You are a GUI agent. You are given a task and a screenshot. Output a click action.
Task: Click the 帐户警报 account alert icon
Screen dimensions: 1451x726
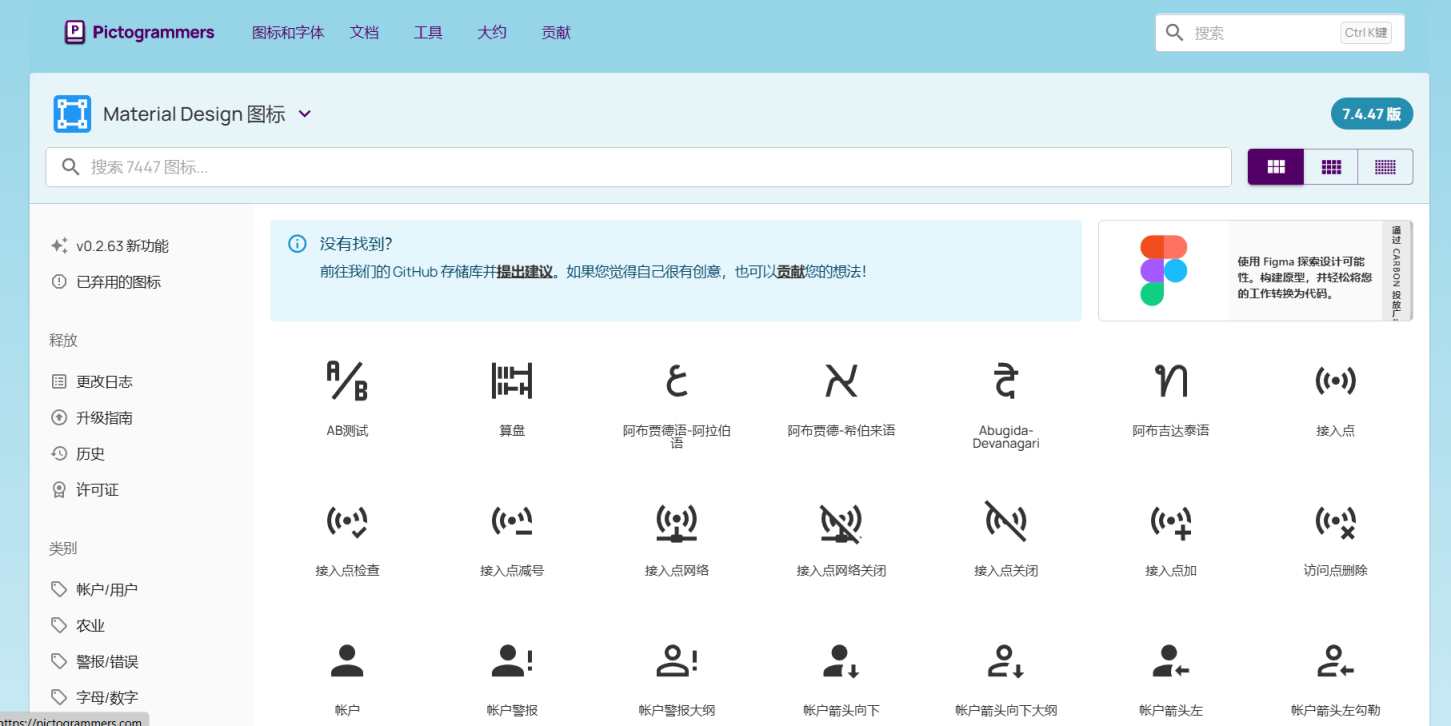tap(512, 661)
